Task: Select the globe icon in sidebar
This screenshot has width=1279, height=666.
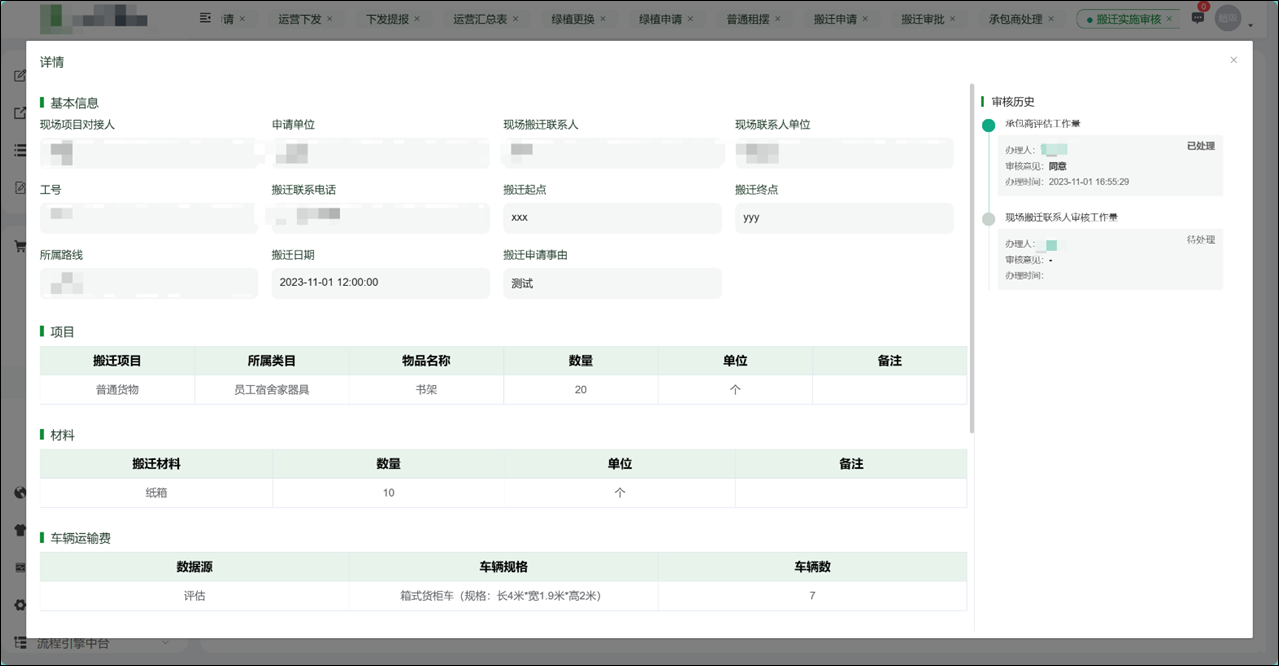Action: point(20,492)
